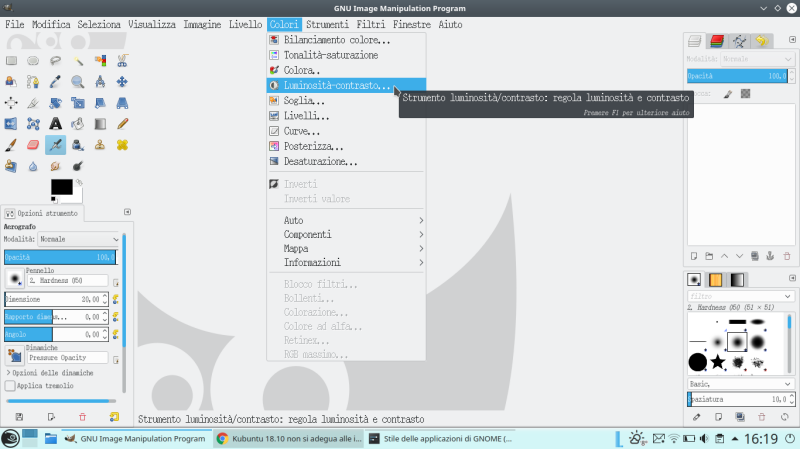Open the Strumenti menu

[x=327, y=24]
